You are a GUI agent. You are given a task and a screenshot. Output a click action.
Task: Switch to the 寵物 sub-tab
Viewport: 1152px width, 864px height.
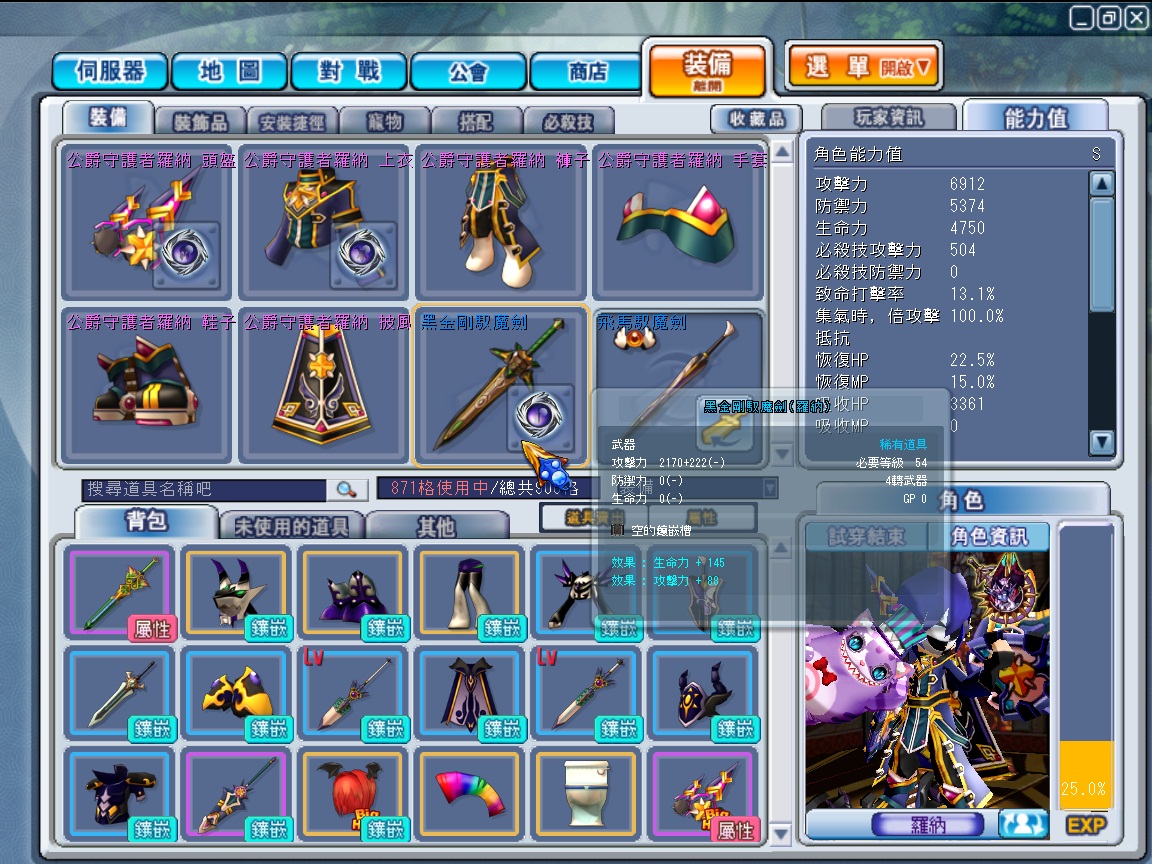coord(385,121)
